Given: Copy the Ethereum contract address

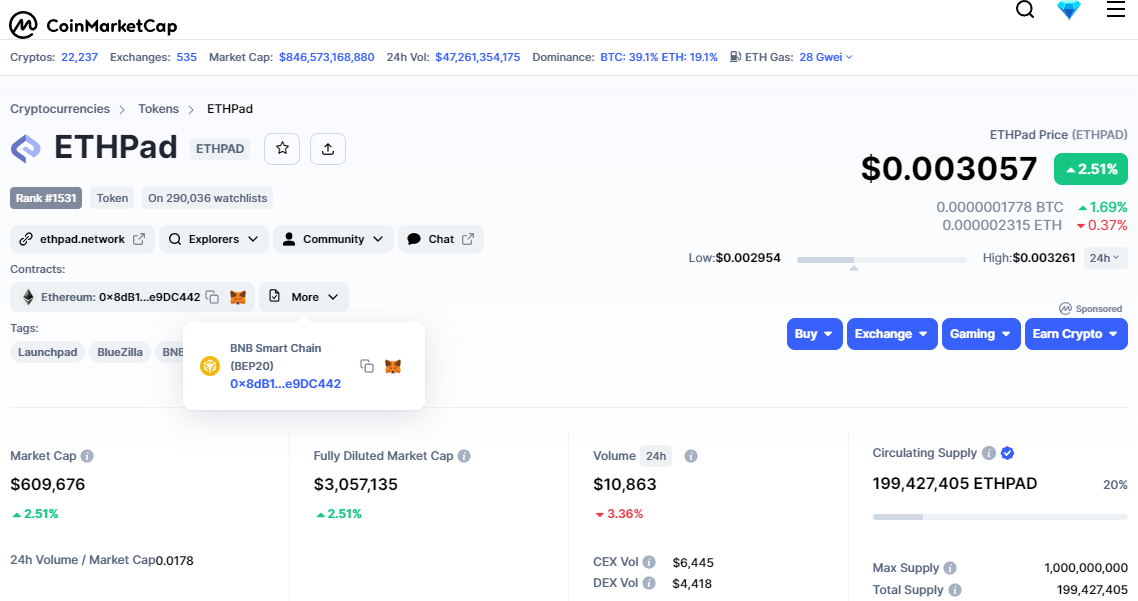Looking at the screenshot, I should point(213,297).
